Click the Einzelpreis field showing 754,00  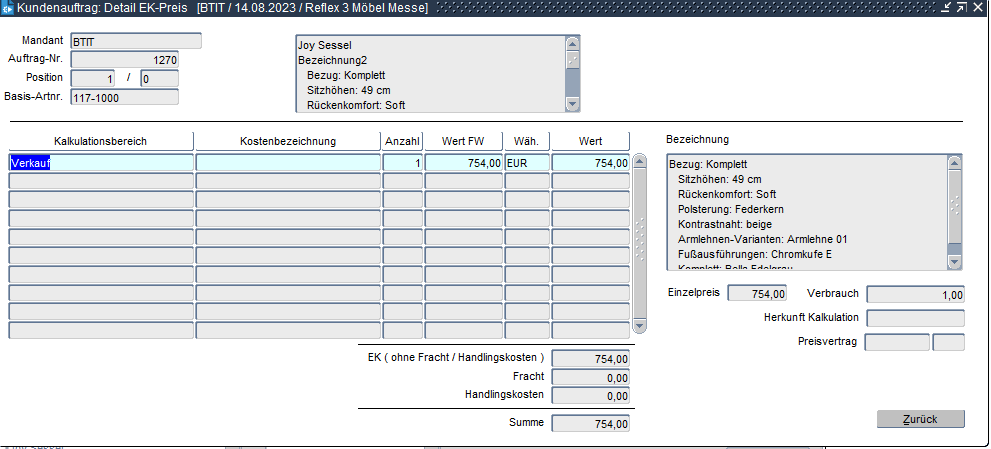pyautogui.click(x=757, y=294)
